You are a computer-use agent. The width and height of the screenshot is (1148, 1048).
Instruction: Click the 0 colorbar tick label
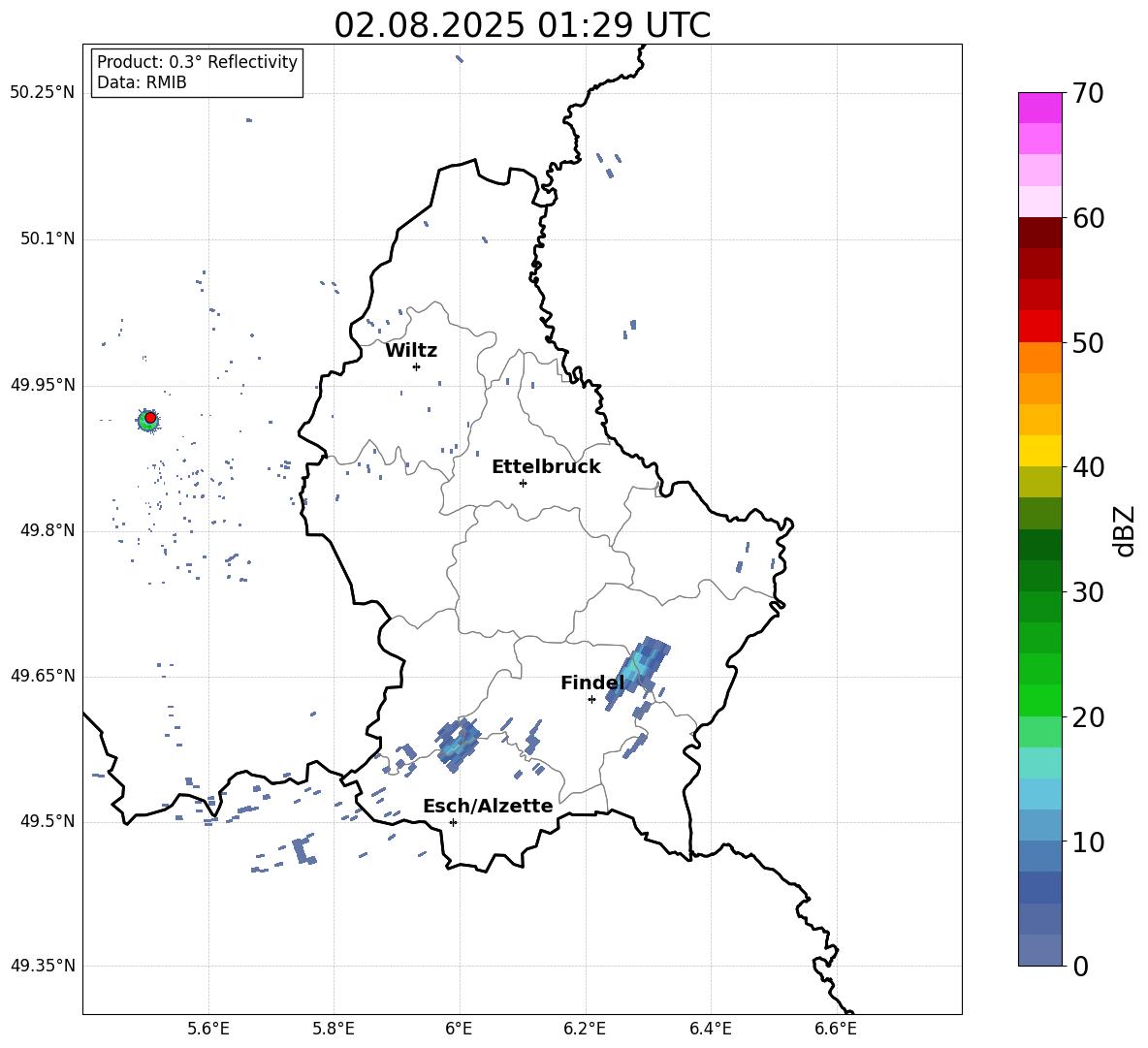pyautogui.click(x=1080, y=966)
